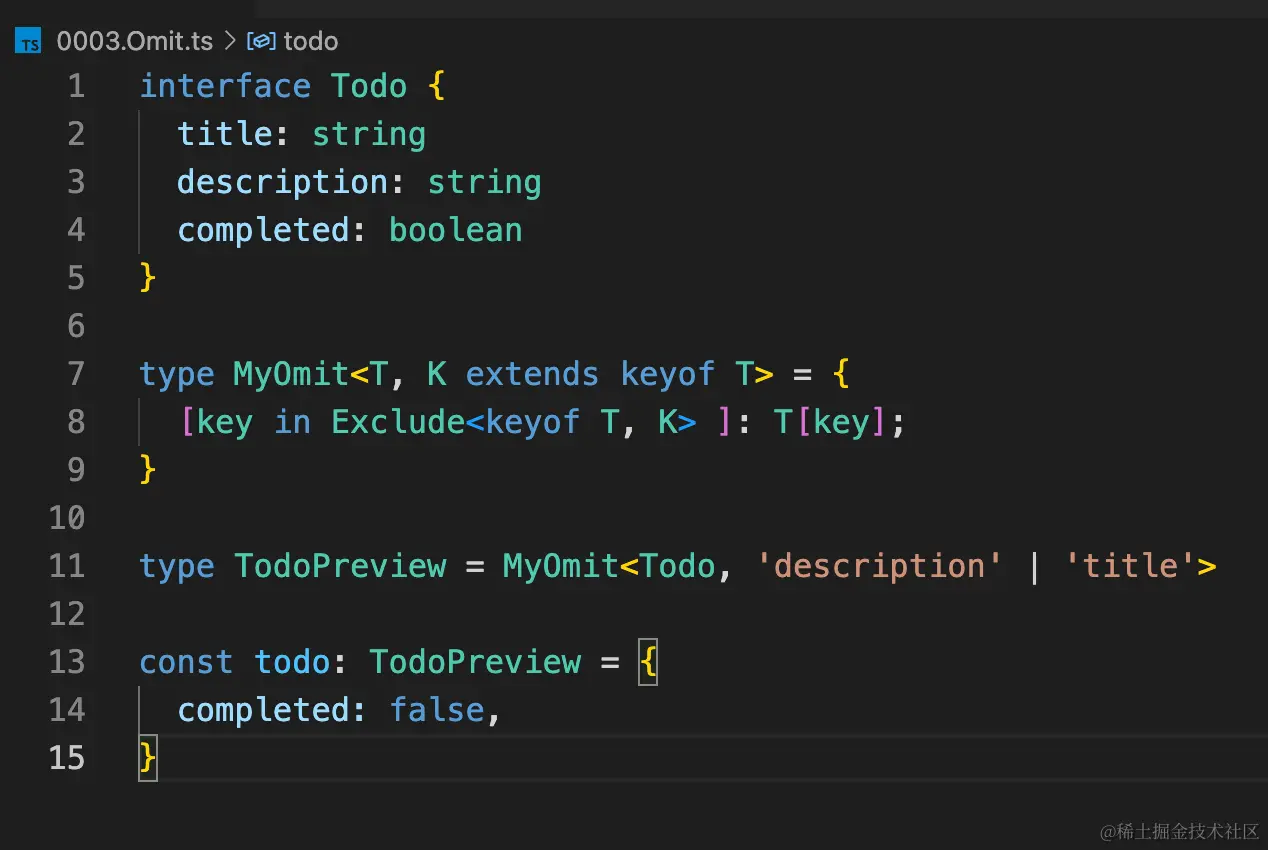Select line number 11 in the gutter
Image resolution: width=1268 pixels, height=850 pixels.
point(67,566)
